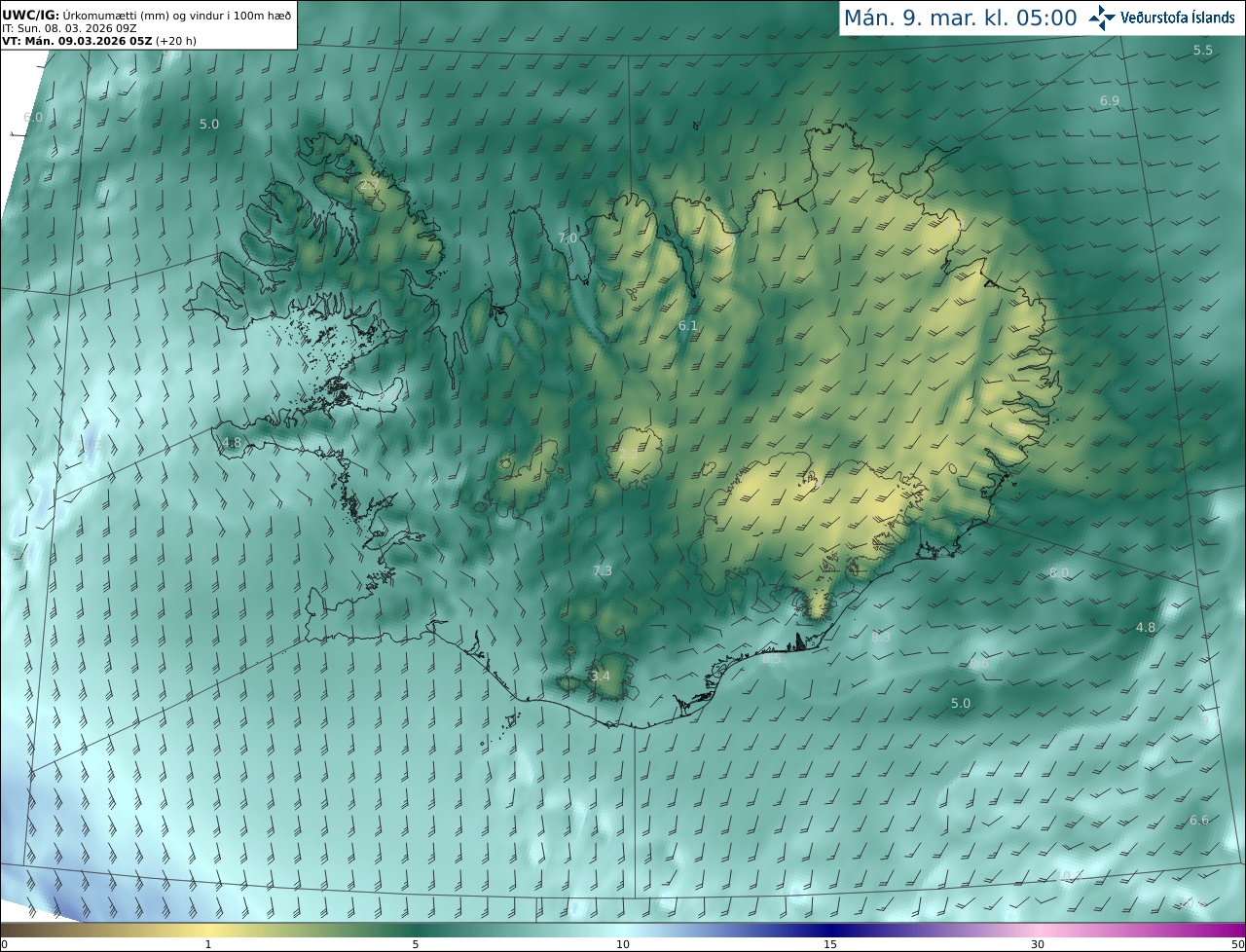Image resolution: width=1246 pixels, height=952 pixels.
Task: Select the 'Mán. 9. mar. kl. 05:00' date header
Action: pyautogui.click(x=960, y=18)
